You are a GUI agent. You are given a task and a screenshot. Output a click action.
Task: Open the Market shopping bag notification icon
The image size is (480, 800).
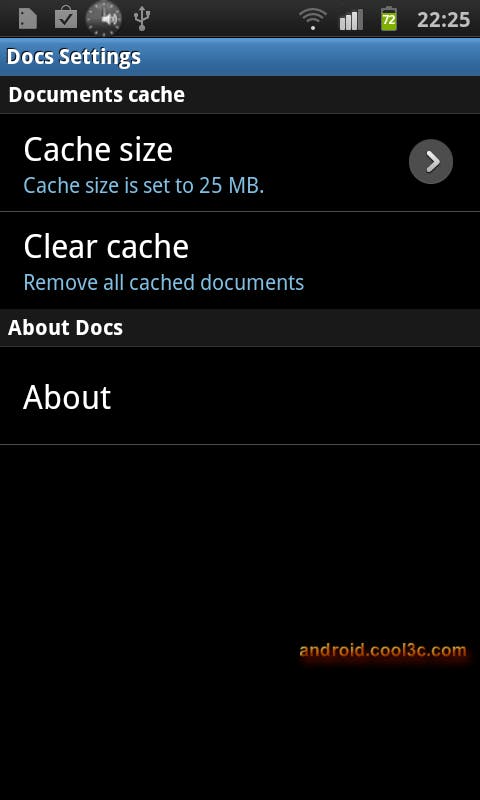click(x=66, y=18)
